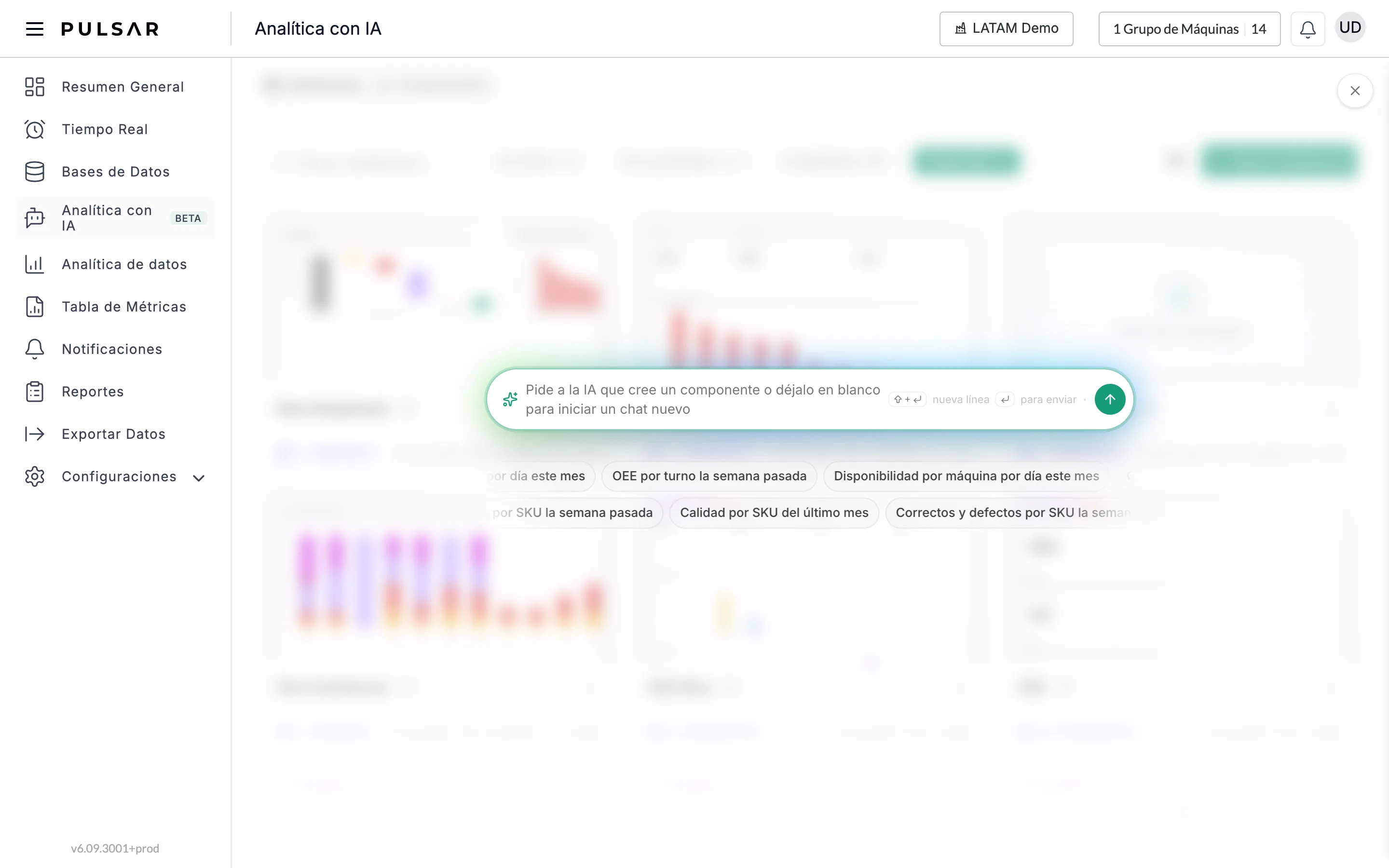Click the BETA badge
The width and height of the screenshot is (1389, 868).
tap(188, 218)
